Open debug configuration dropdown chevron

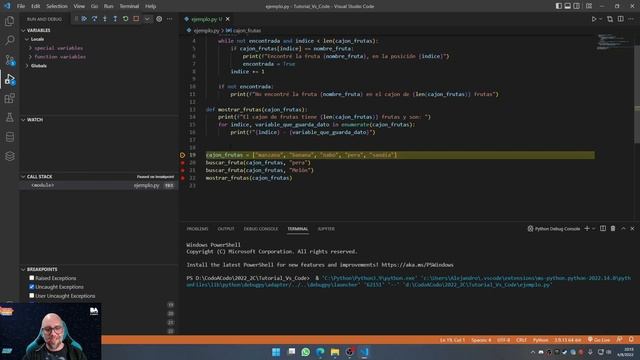click(147, 19)
